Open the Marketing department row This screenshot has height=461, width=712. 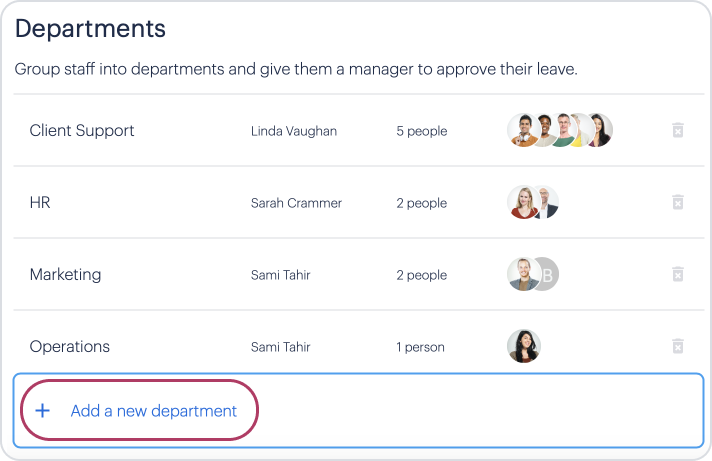(66, 275)
